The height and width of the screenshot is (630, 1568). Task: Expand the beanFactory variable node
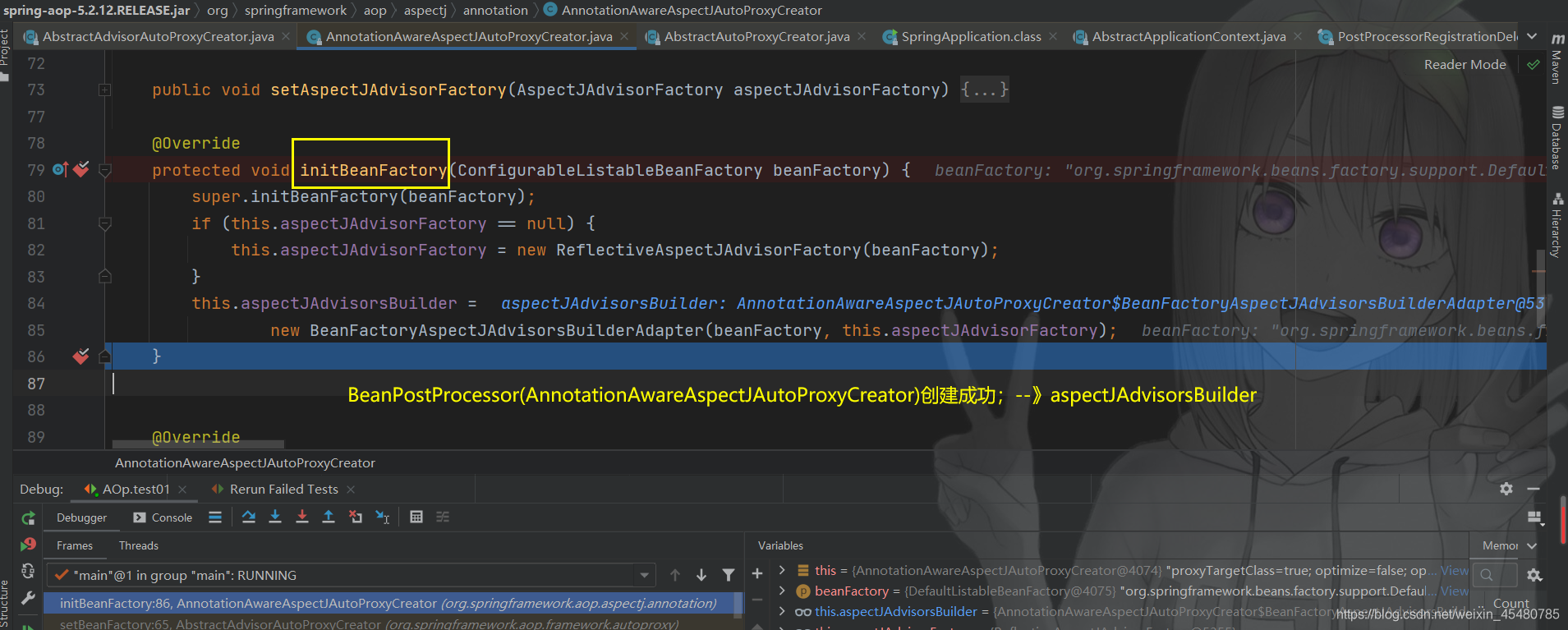click(782, 591)
